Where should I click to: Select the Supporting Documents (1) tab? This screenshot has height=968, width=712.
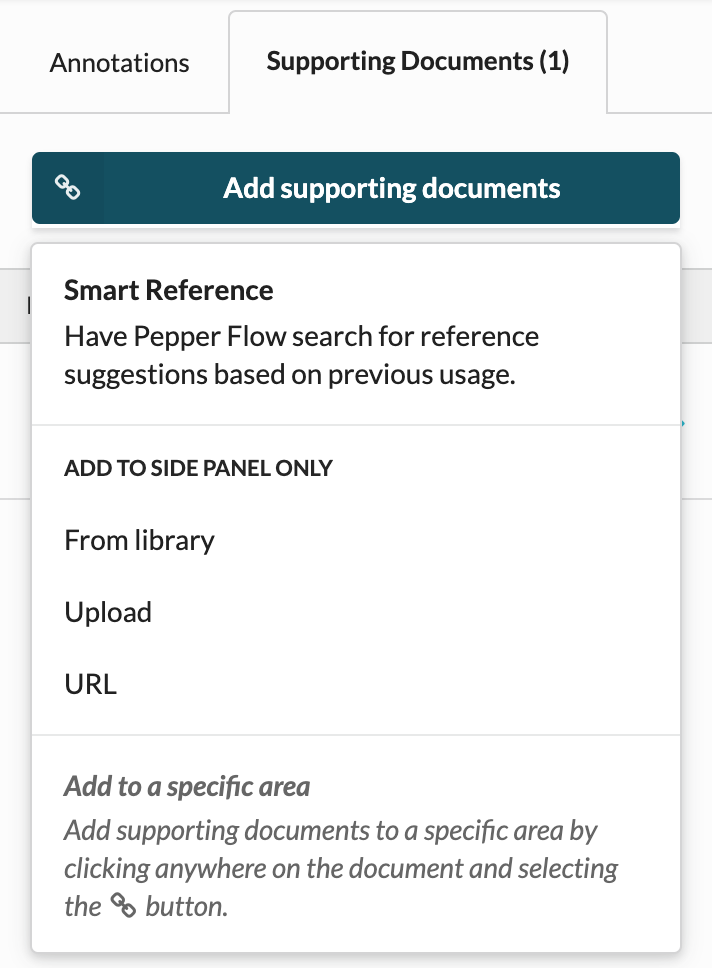tap(417, 61)
